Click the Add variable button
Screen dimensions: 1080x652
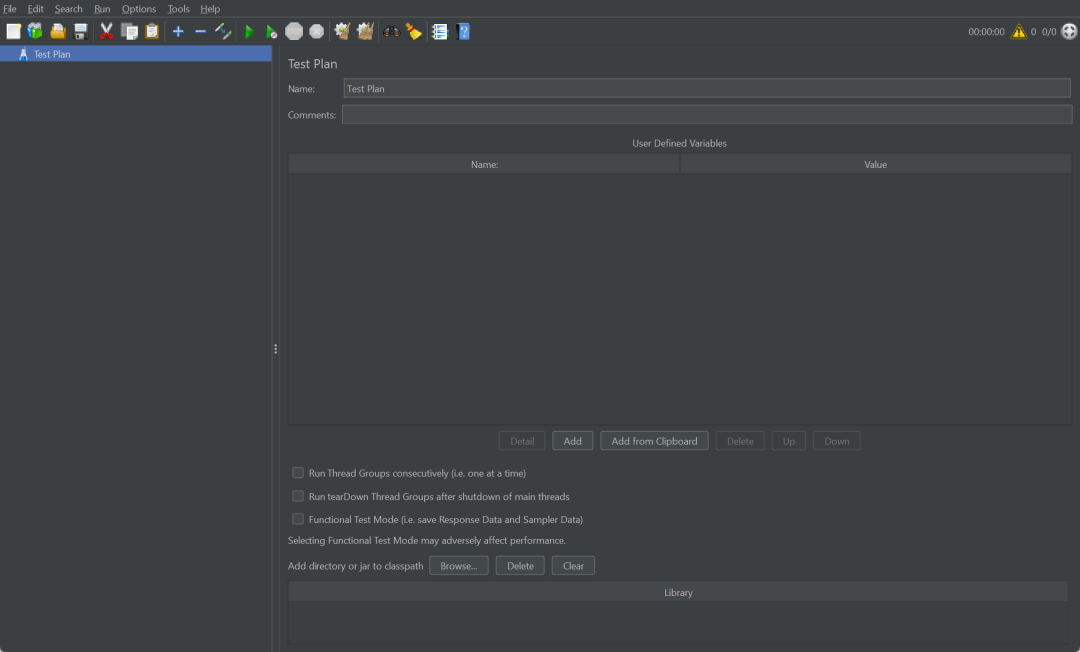pos(572,441)
